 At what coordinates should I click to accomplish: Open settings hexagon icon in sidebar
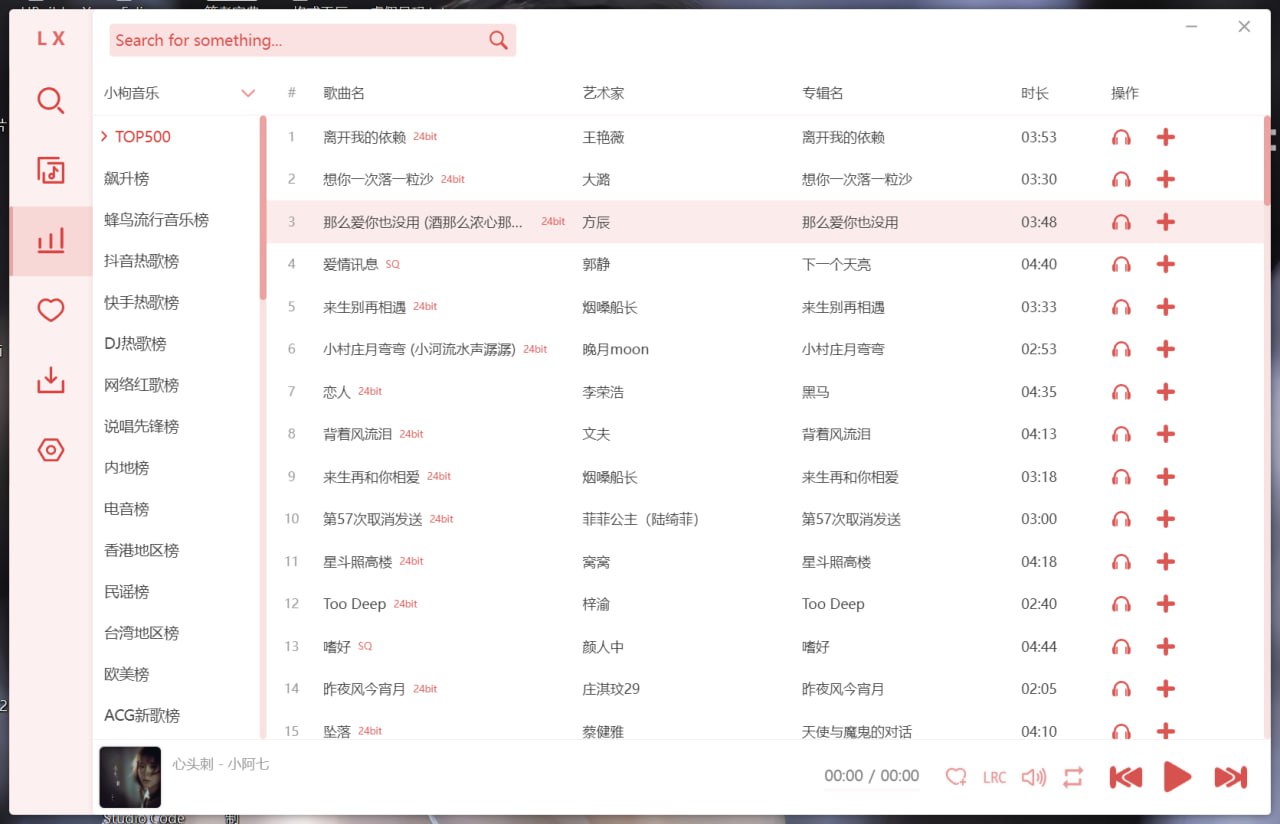point(51,450)
